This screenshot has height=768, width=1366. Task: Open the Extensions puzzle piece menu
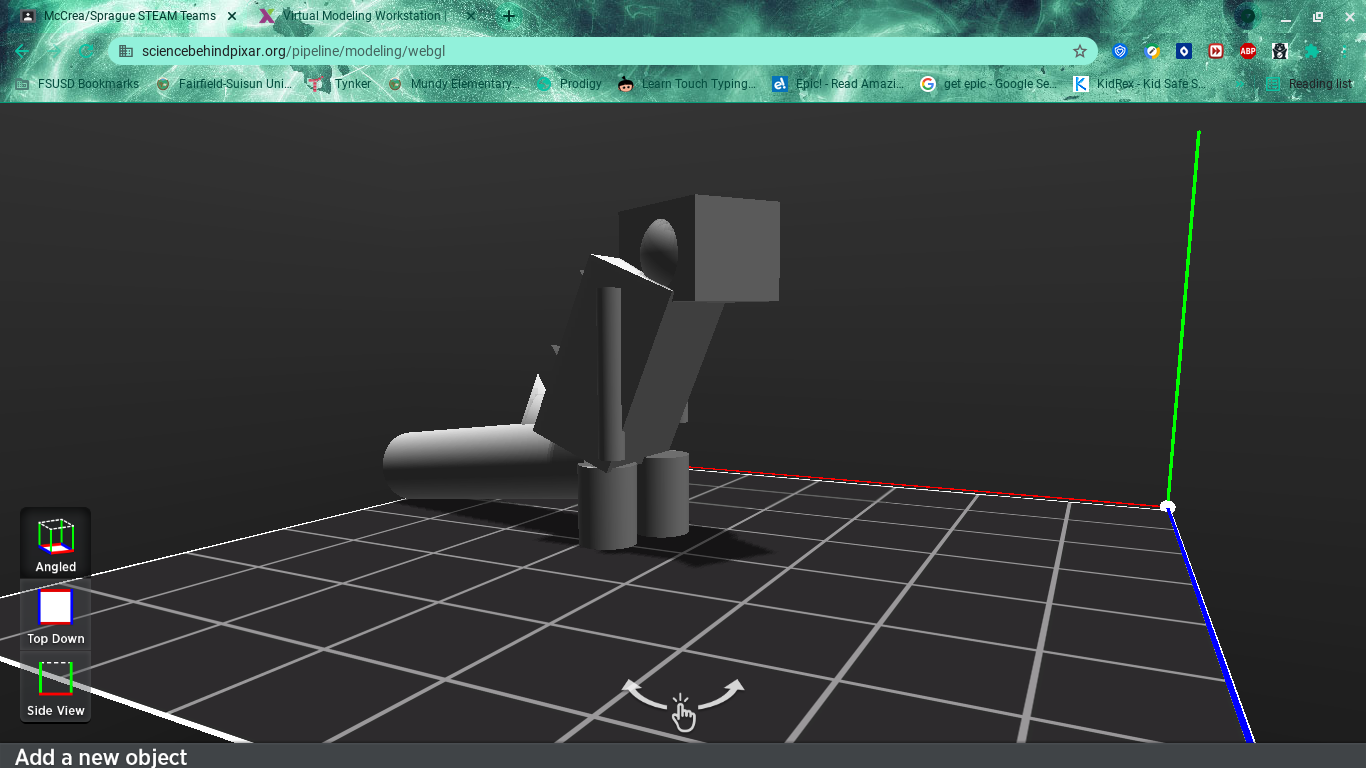pos(1312,51)
